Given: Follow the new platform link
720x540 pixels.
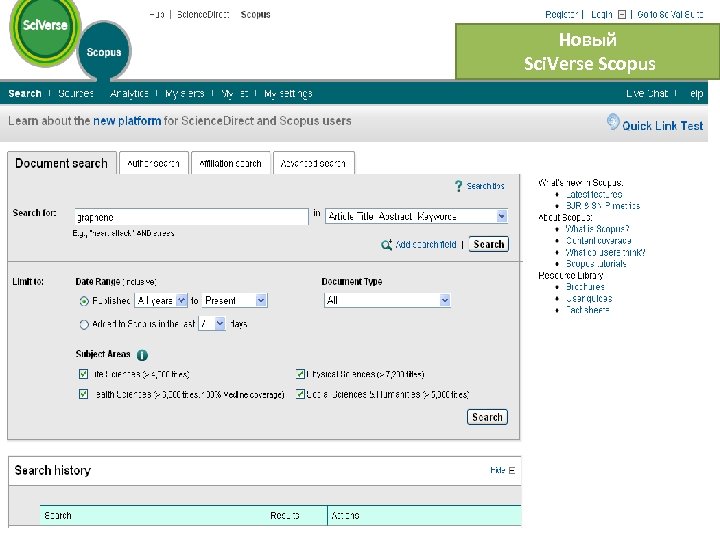Looking at the screenshot, I should (127, 121).
